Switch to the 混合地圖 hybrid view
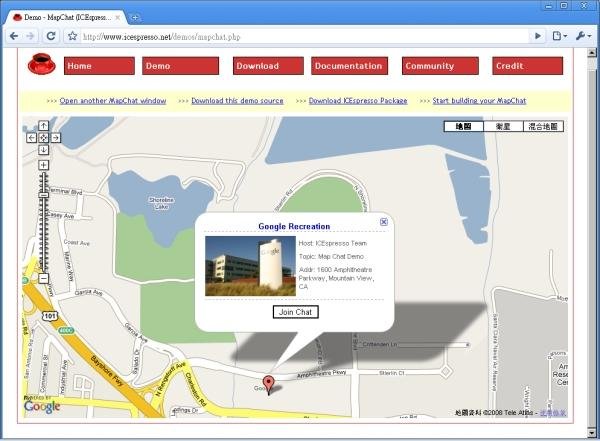The image size is (600, 441). (x=543, y=126)
